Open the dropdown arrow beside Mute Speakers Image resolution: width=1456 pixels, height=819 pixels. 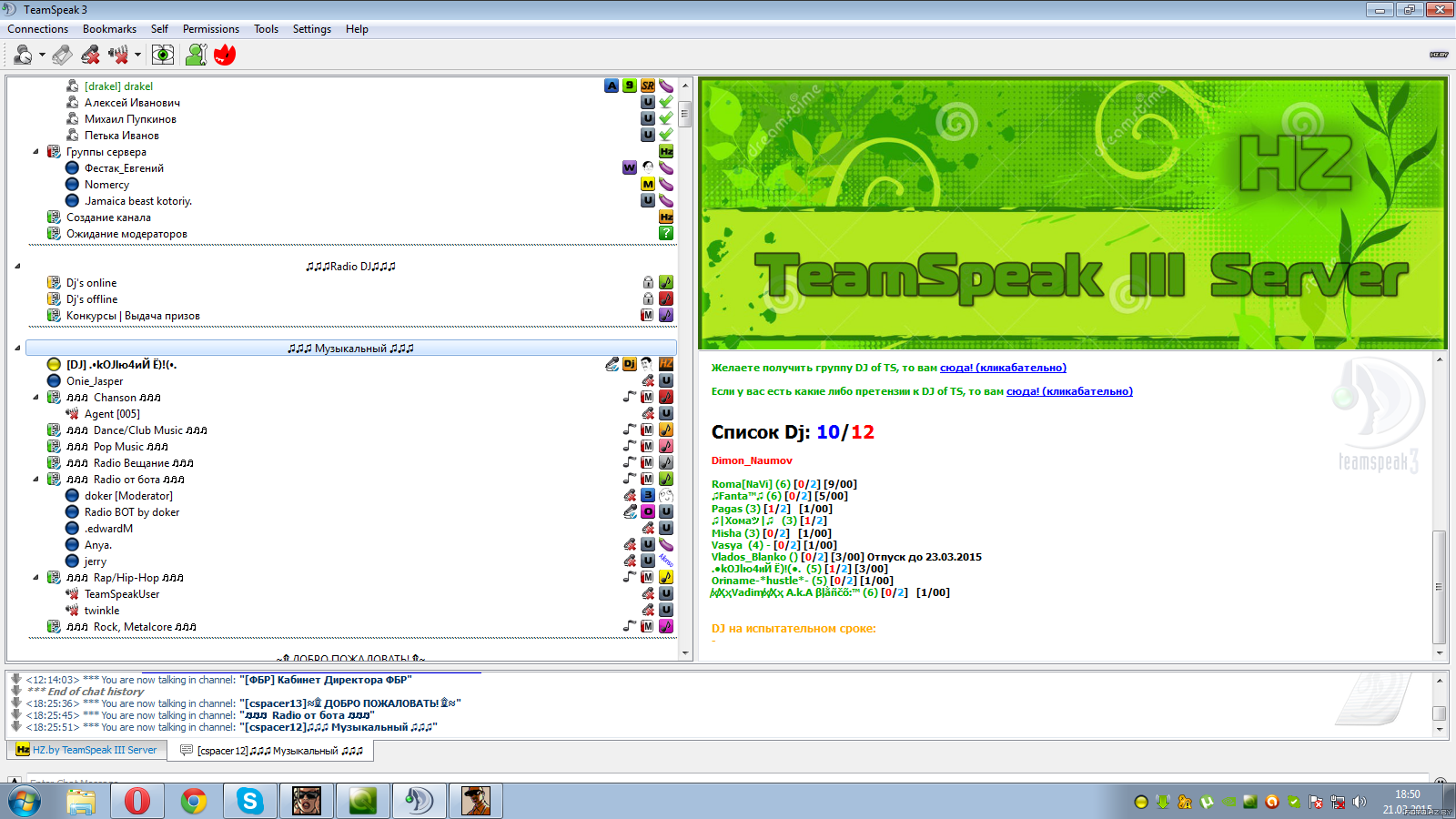(137, 56)
